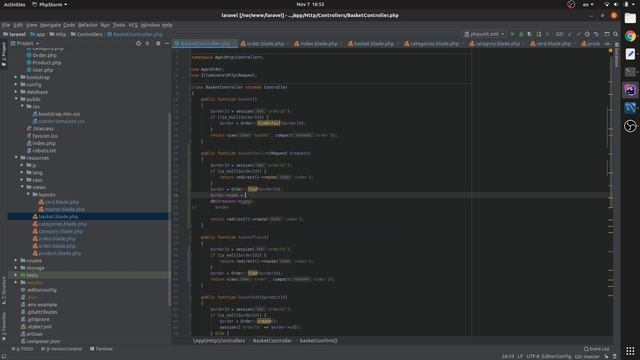Image resolution: width=640 pixels, height=360 pixels.
Task: Open the text editor icon in the dock
Action: [x=630, y=54]
